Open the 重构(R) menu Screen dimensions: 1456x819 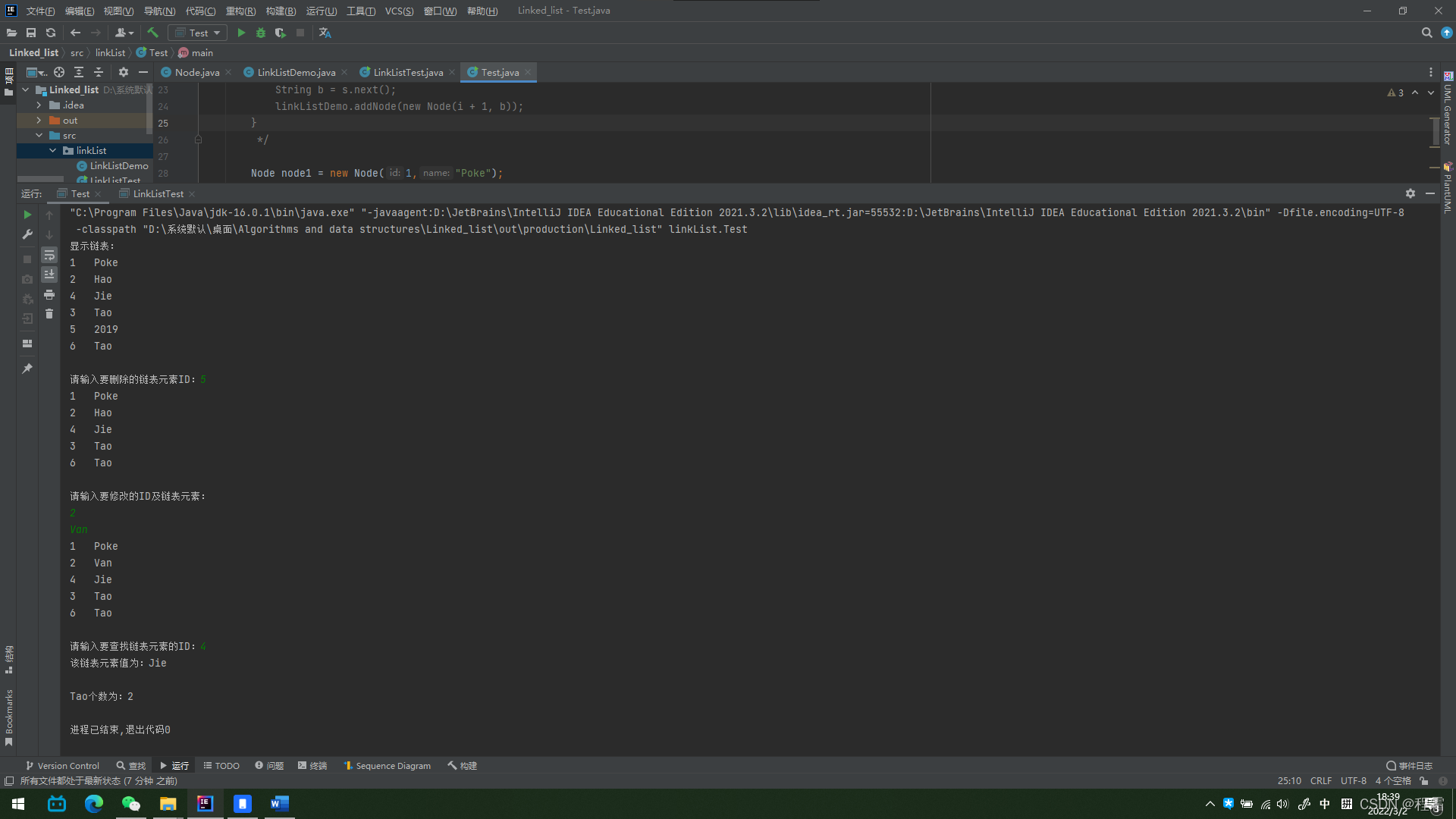(240, 11)
